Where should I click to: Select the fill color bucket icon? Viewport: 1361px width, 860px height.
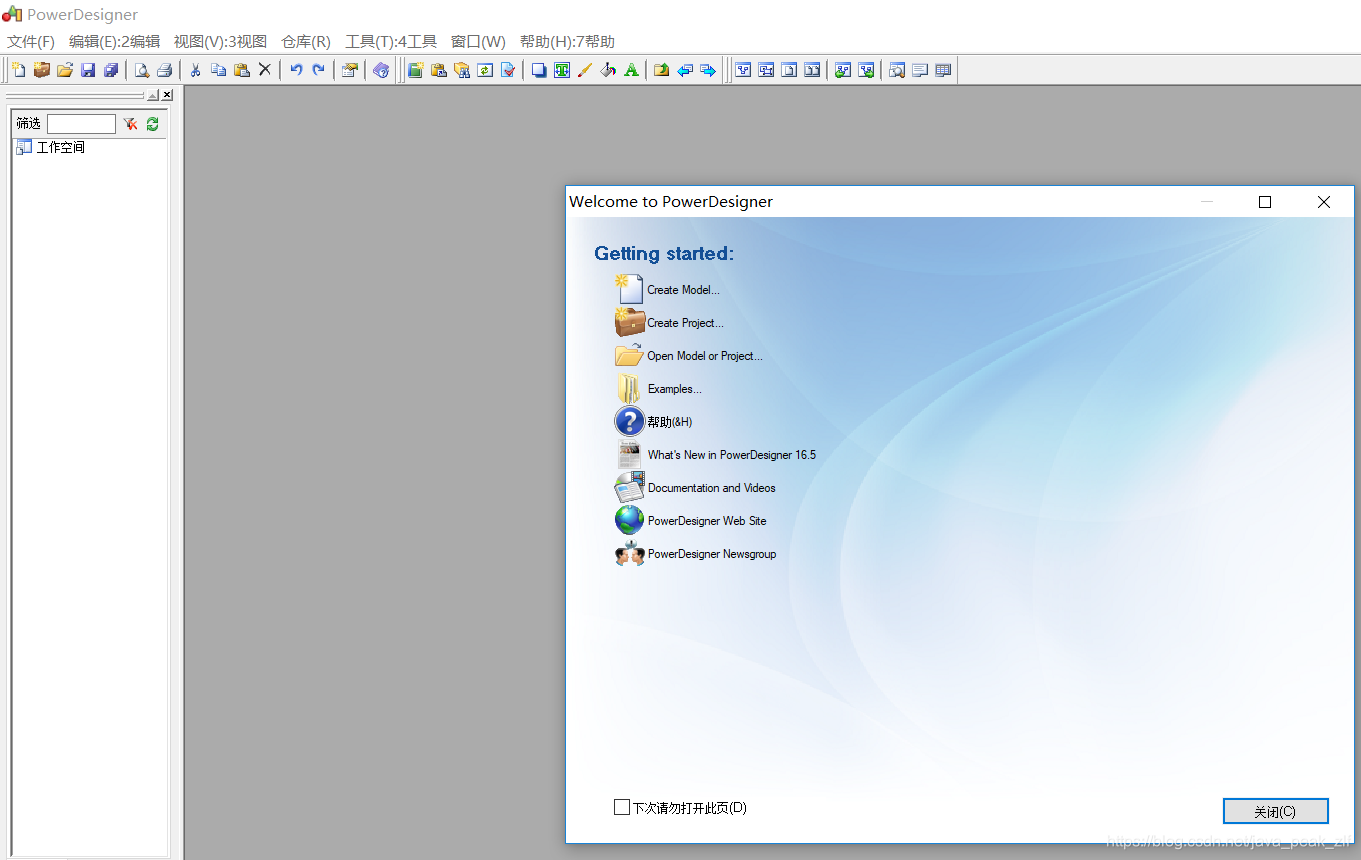[608, 70]
